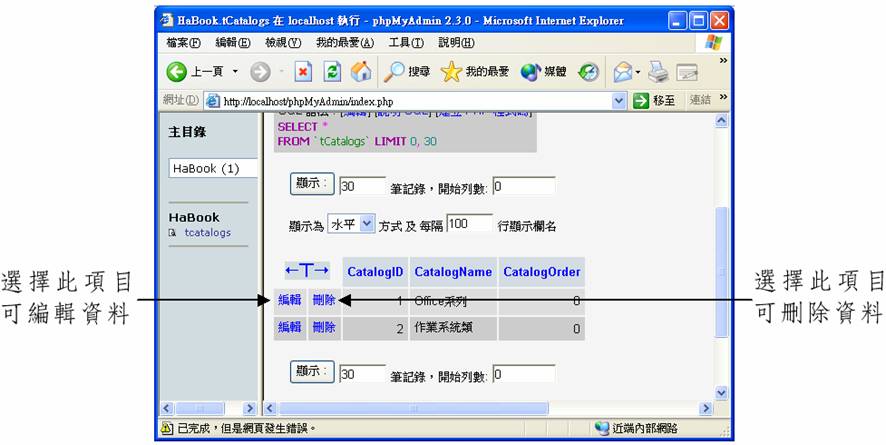
Task: Open the 編輯(E) Edit menu
Action: click(x=233, y=42)
